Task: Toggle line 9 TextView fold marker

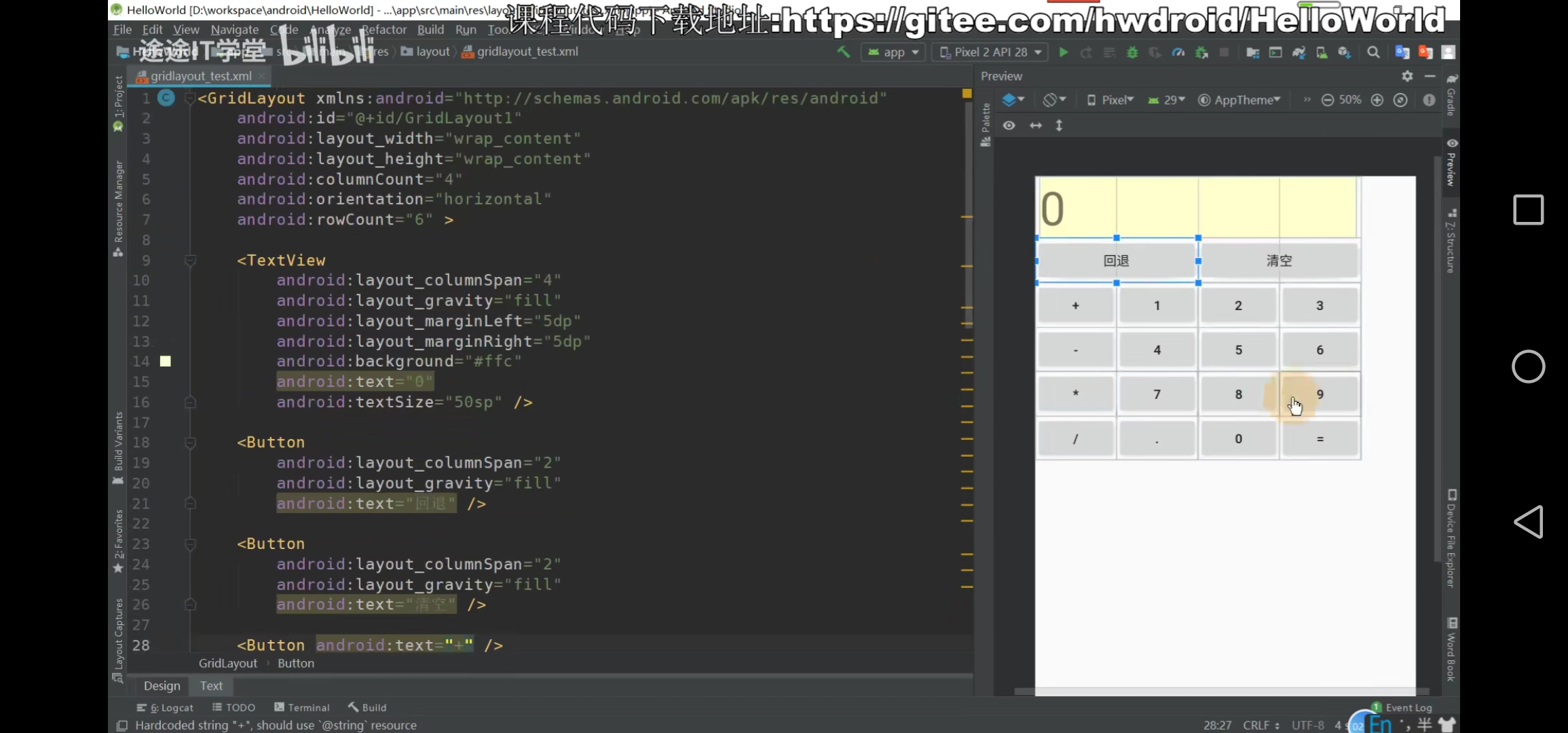Action: (x=191, y=261)
